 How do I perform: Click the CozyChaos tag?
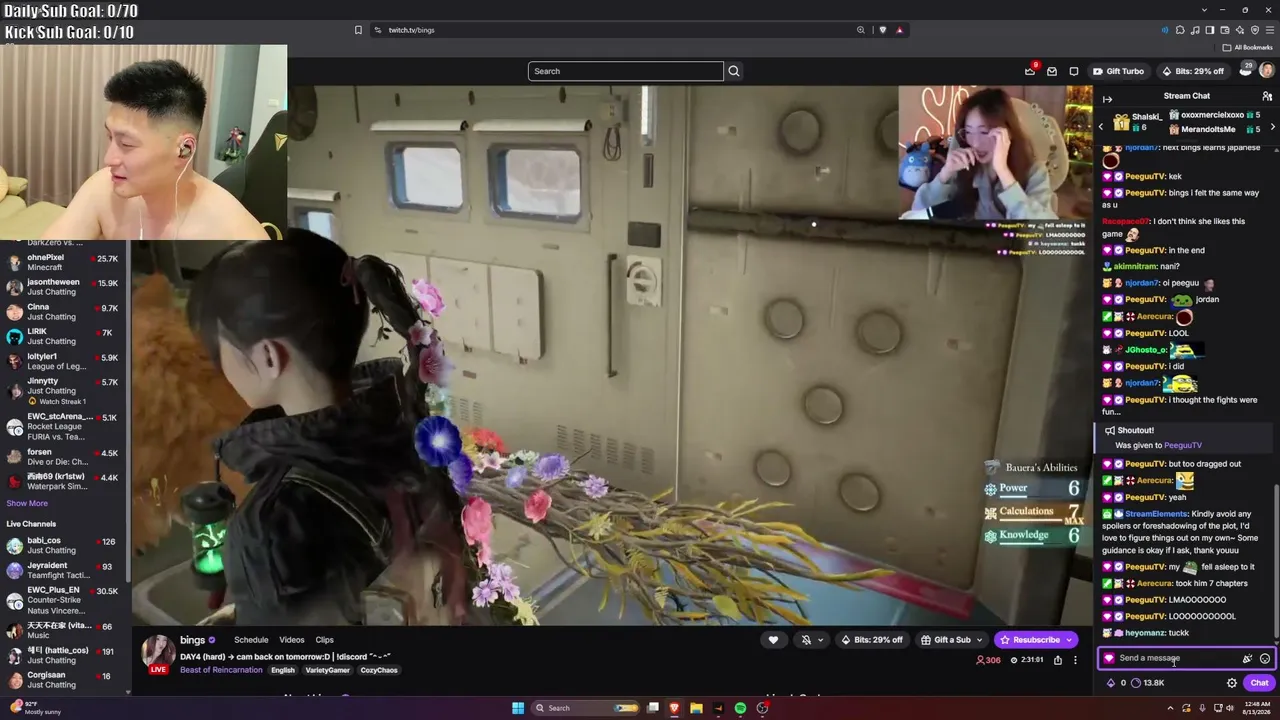click(x=380, y=670)
